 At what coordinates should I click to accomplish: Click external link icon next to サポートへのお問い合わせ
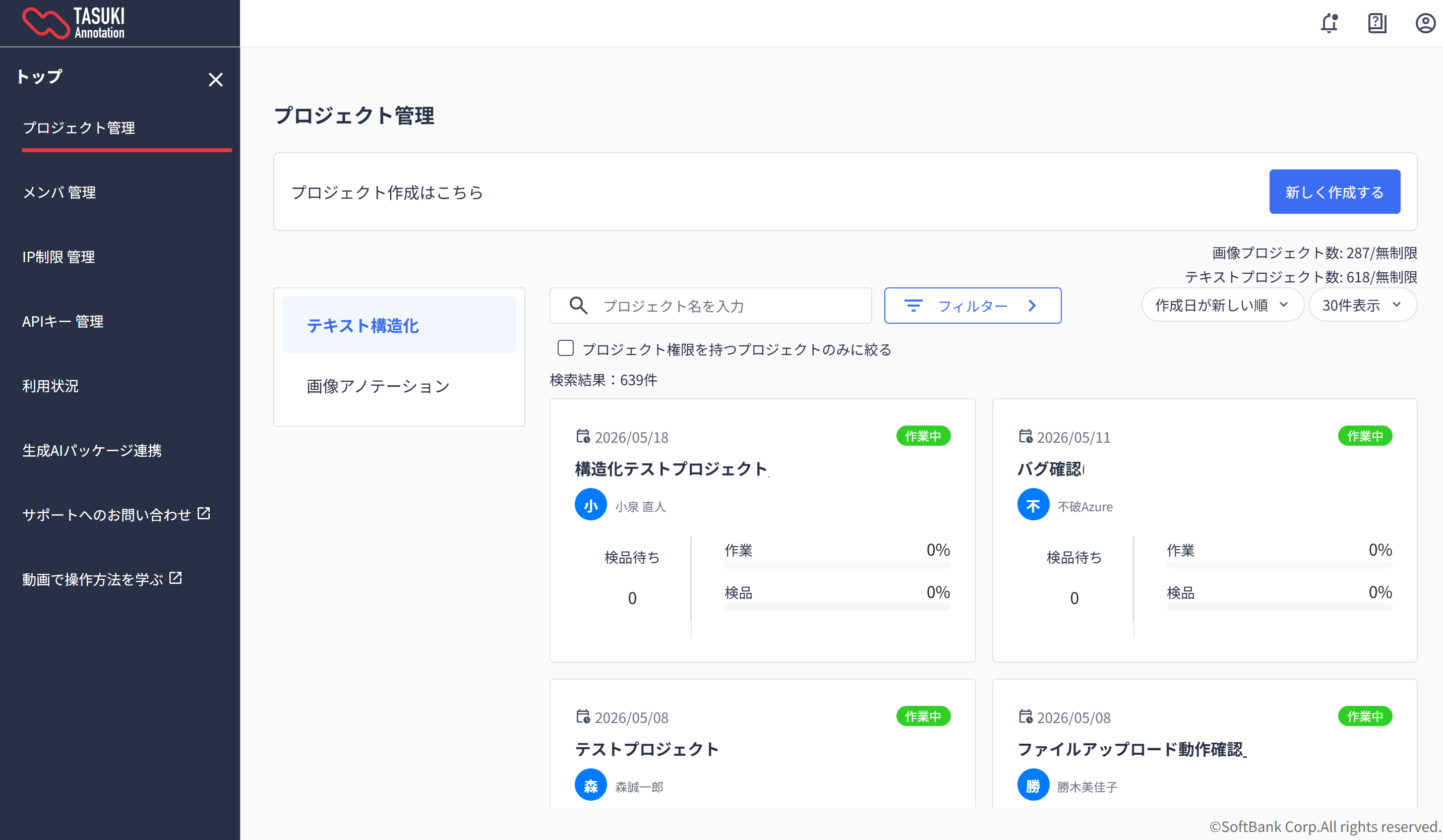point(204,513)
